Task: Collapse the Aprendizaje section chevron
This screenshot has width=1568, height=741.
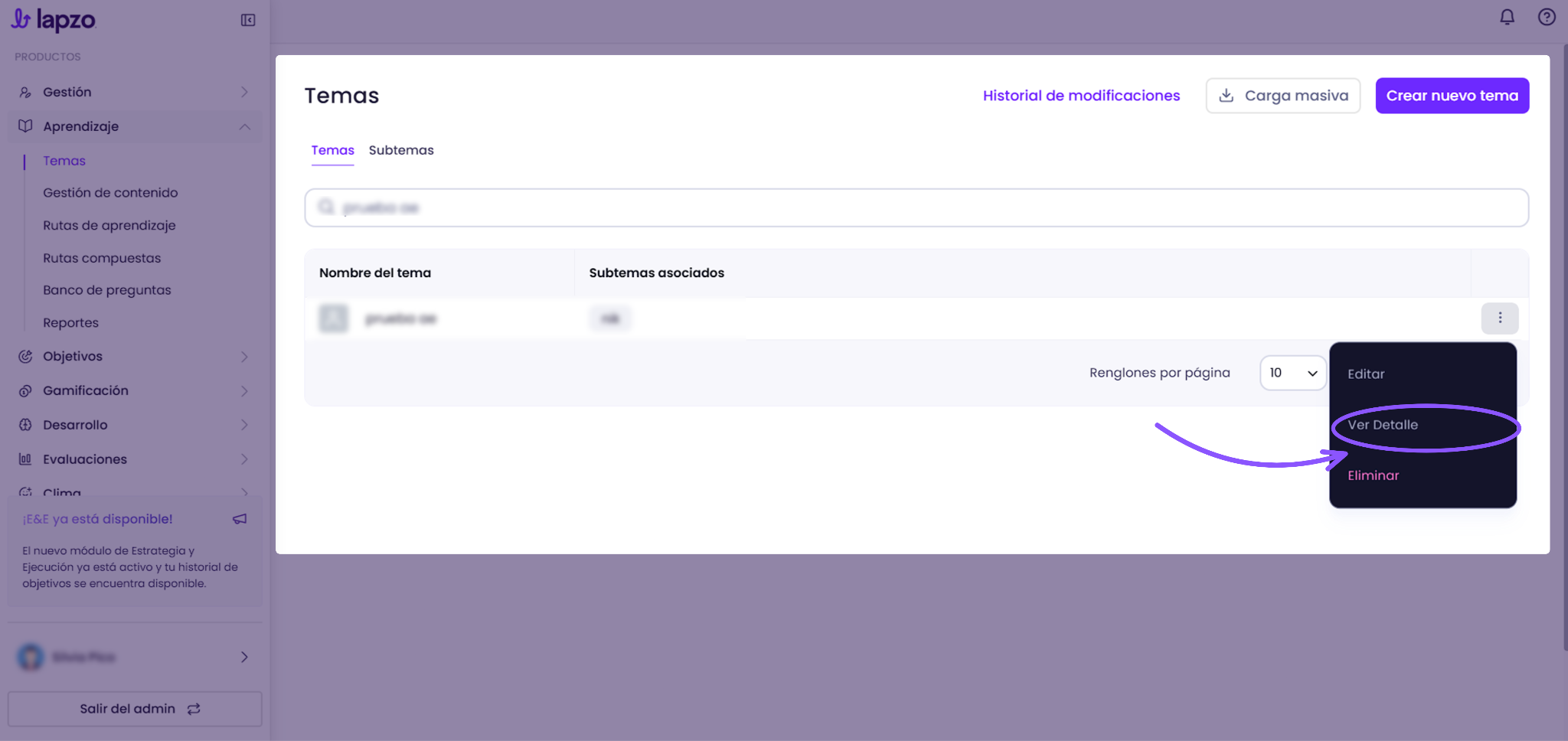Action: (244, 126)
